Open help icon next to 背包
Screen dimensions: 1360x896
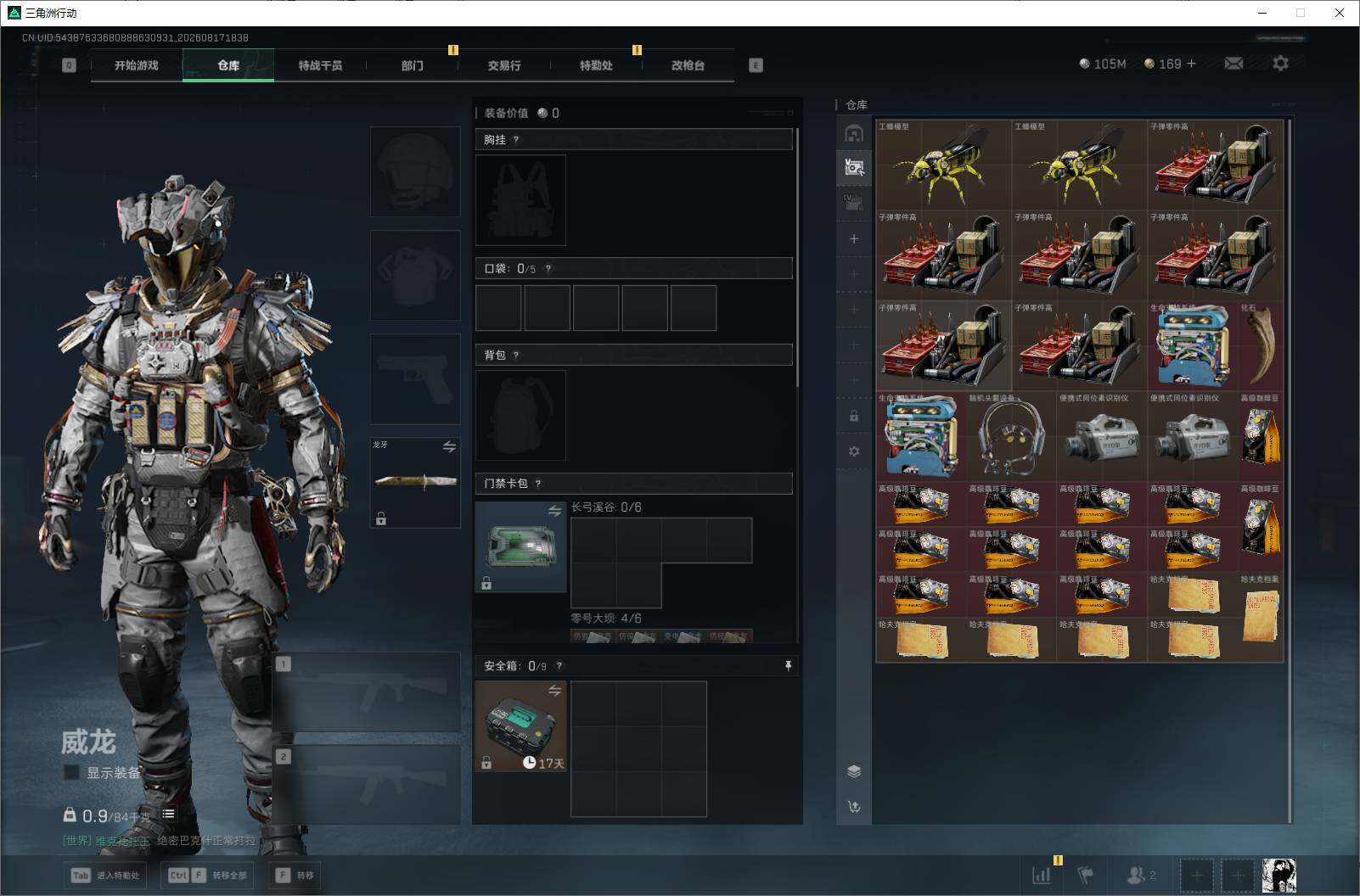click(516, 356)
